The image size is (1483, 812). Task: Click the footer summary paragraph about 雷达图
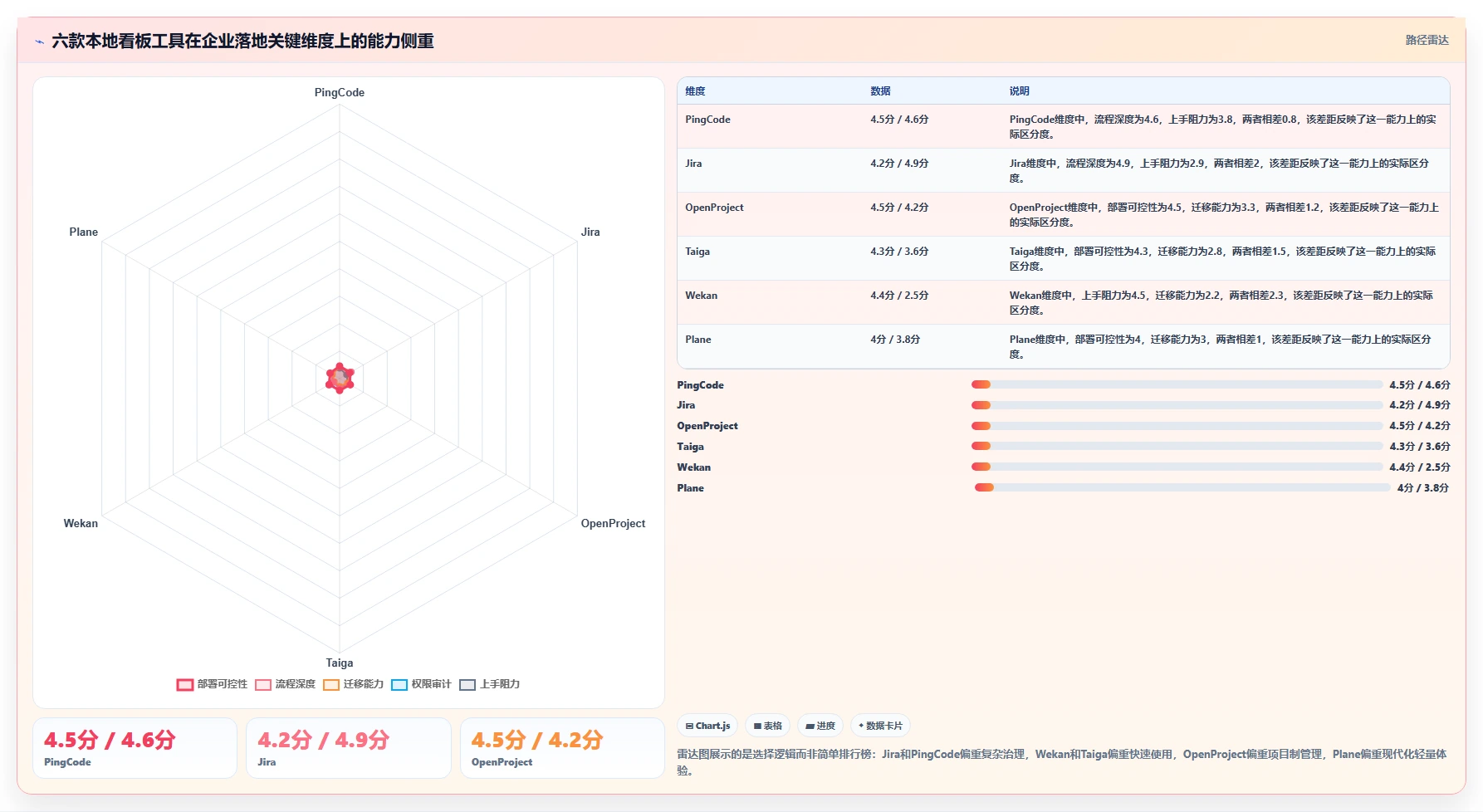(x=1062, y=762)
